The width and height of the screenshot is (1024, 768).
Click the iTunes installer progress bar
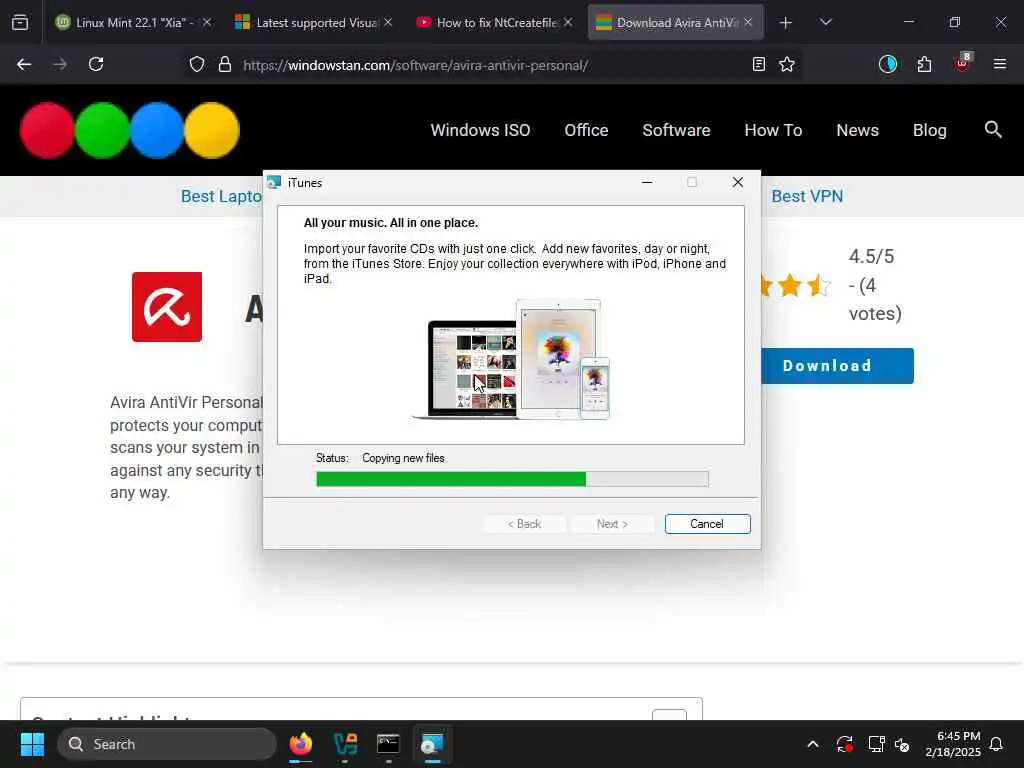point(512,479)
